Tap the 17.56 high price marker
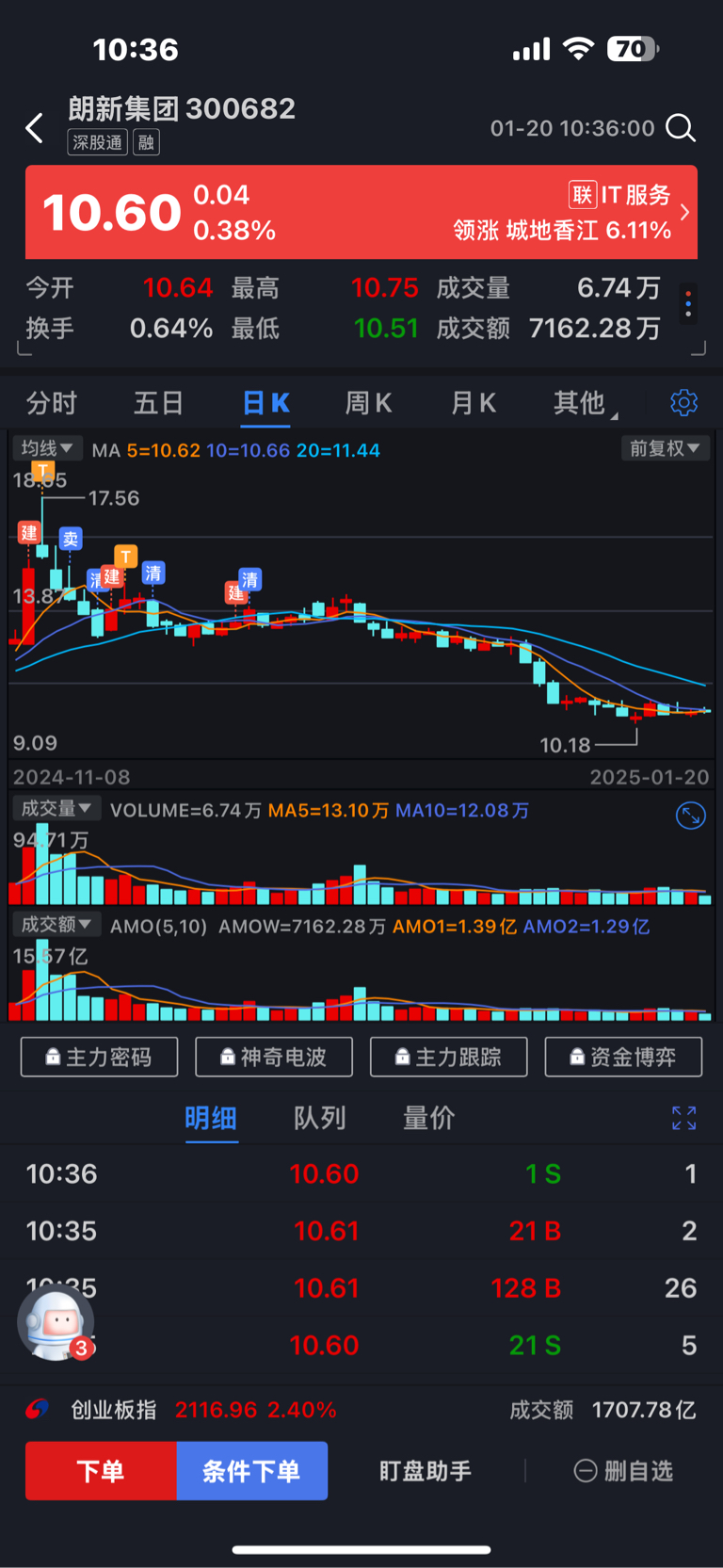Screen dimensions: 723x1568 pyautogui.click(x=114, y=498)
